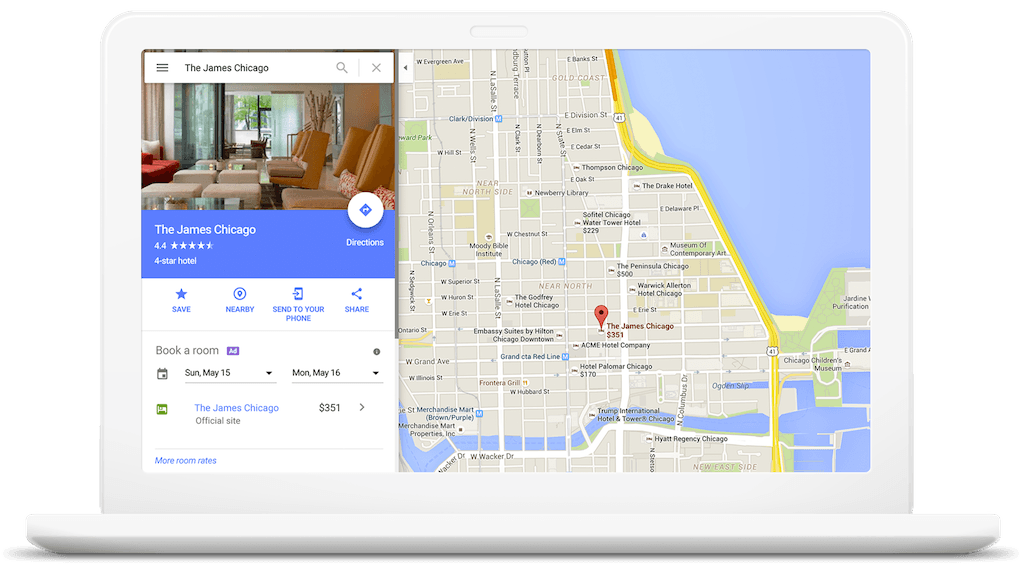The image size is (1022, 578).
Task: Open the Mon, May 16 check-out dropdown
Action: (337, 373)
